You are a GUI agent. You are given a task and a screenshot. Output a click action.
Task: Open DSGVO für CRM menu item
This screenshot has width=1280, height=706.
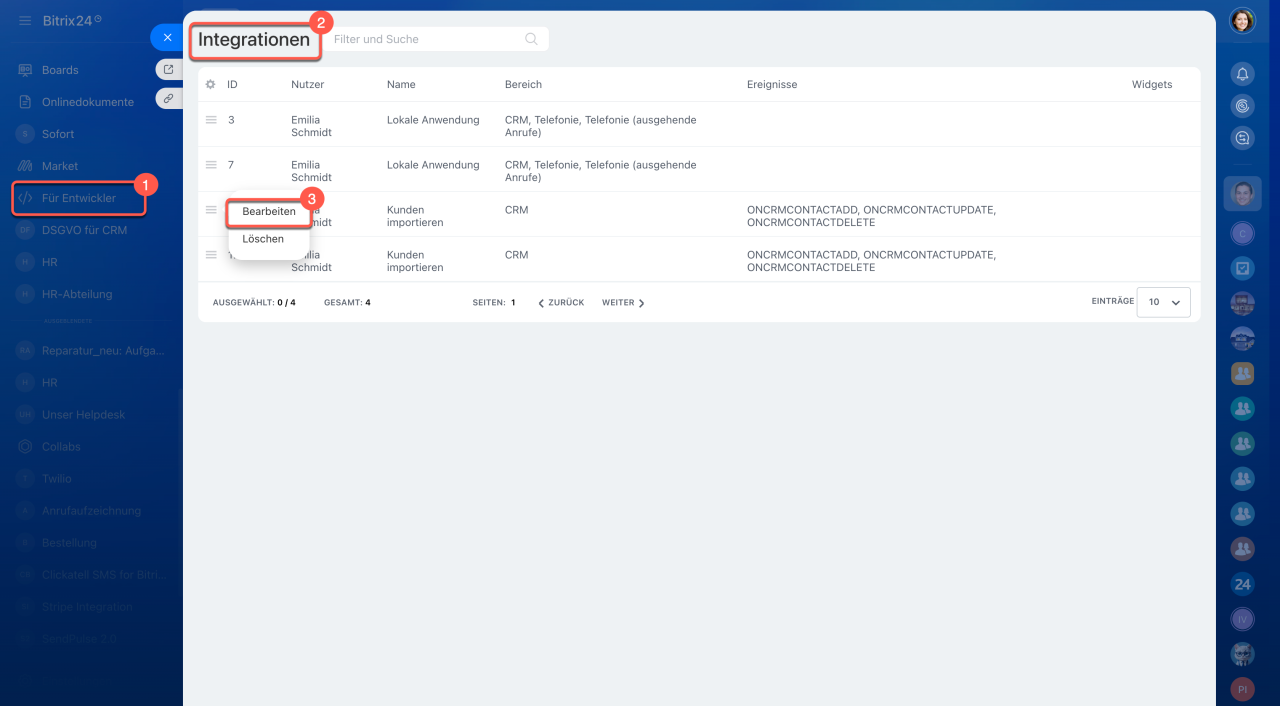pyautogui.click(x=84, y=230)
